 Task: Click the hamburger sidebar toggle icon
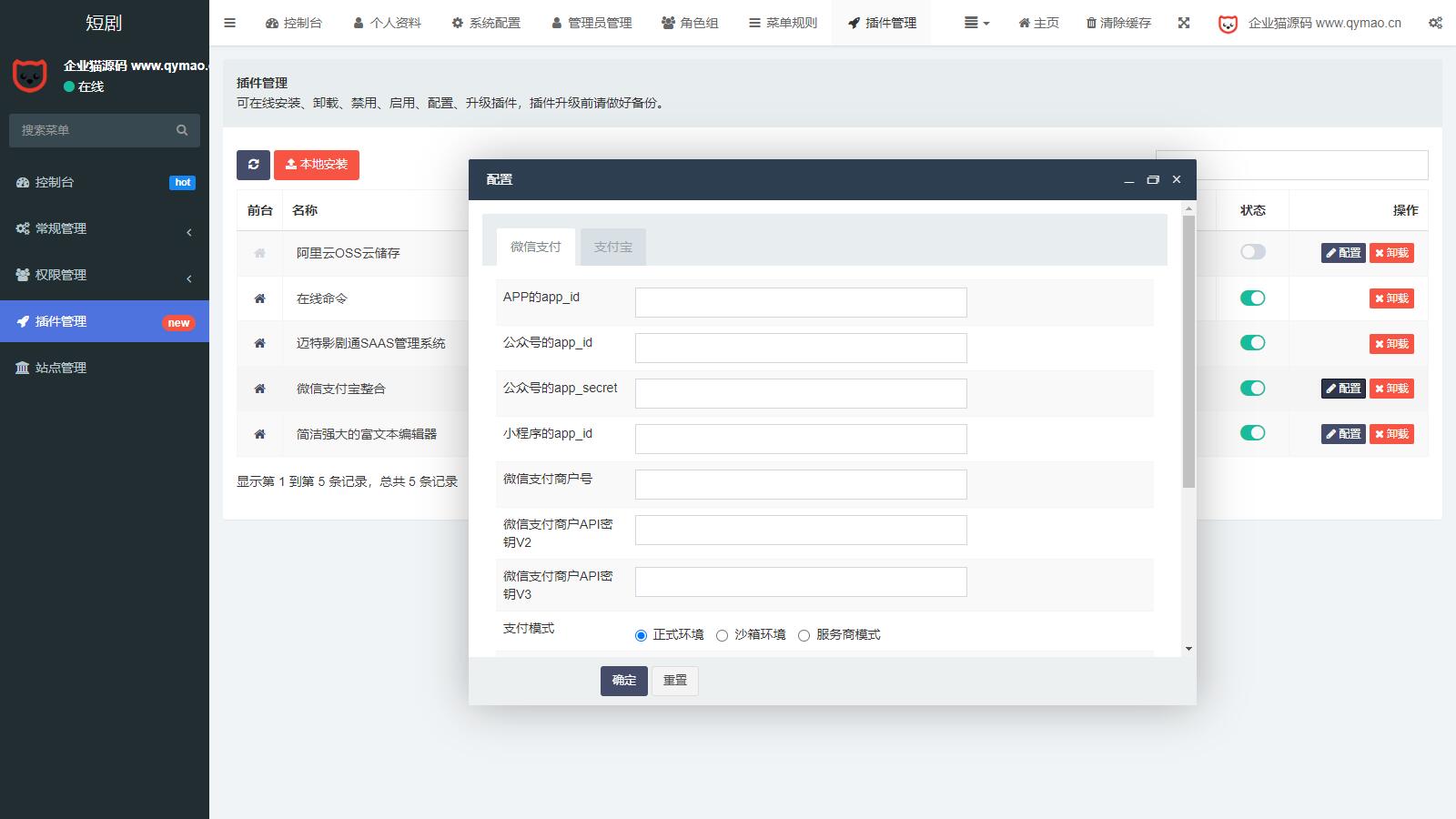(229, 23)
